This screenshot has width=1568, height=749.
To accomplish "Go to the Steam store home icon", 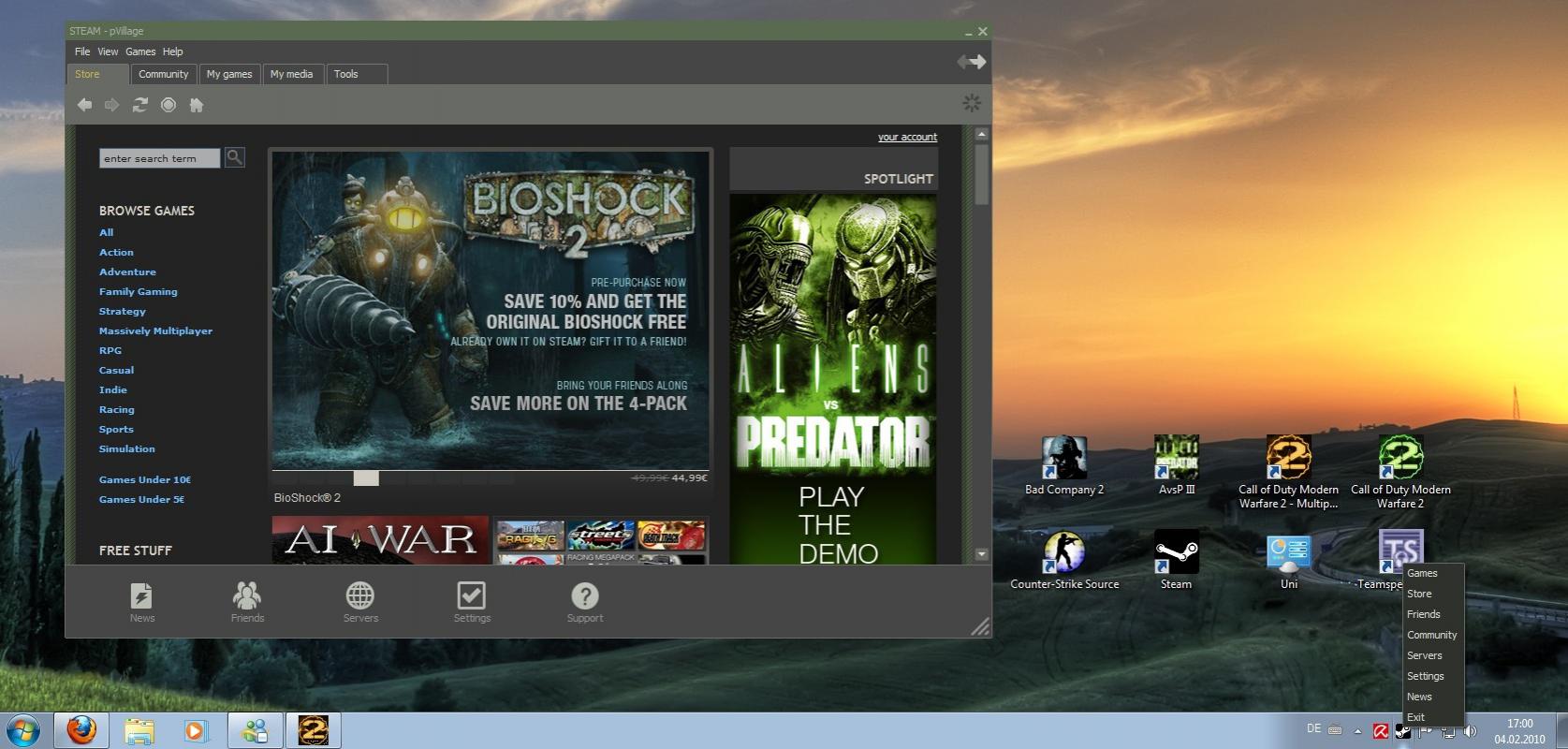I will point(197,105).
